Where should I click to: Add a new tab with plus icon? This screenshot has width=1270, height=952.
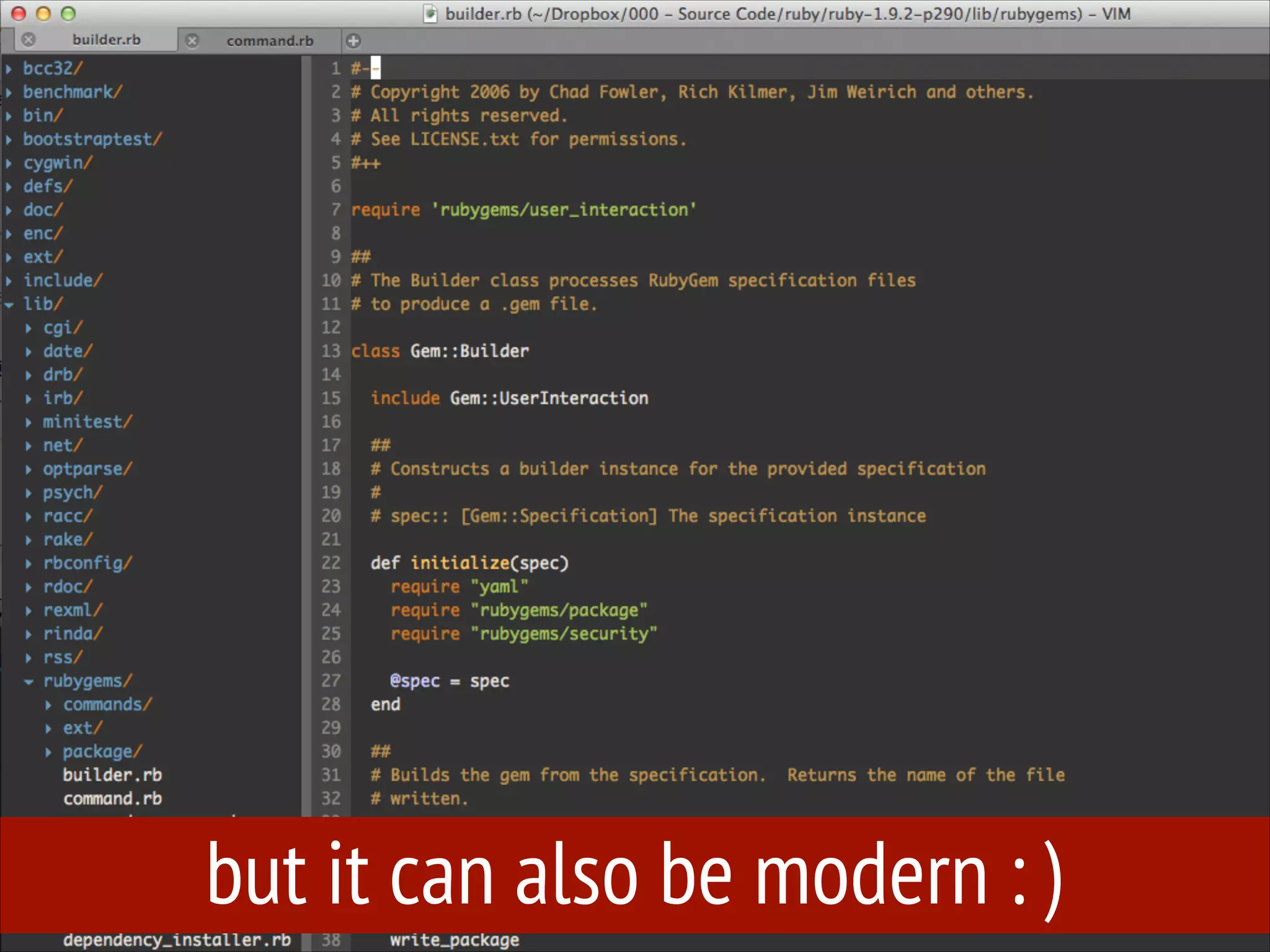coord(353,41)
